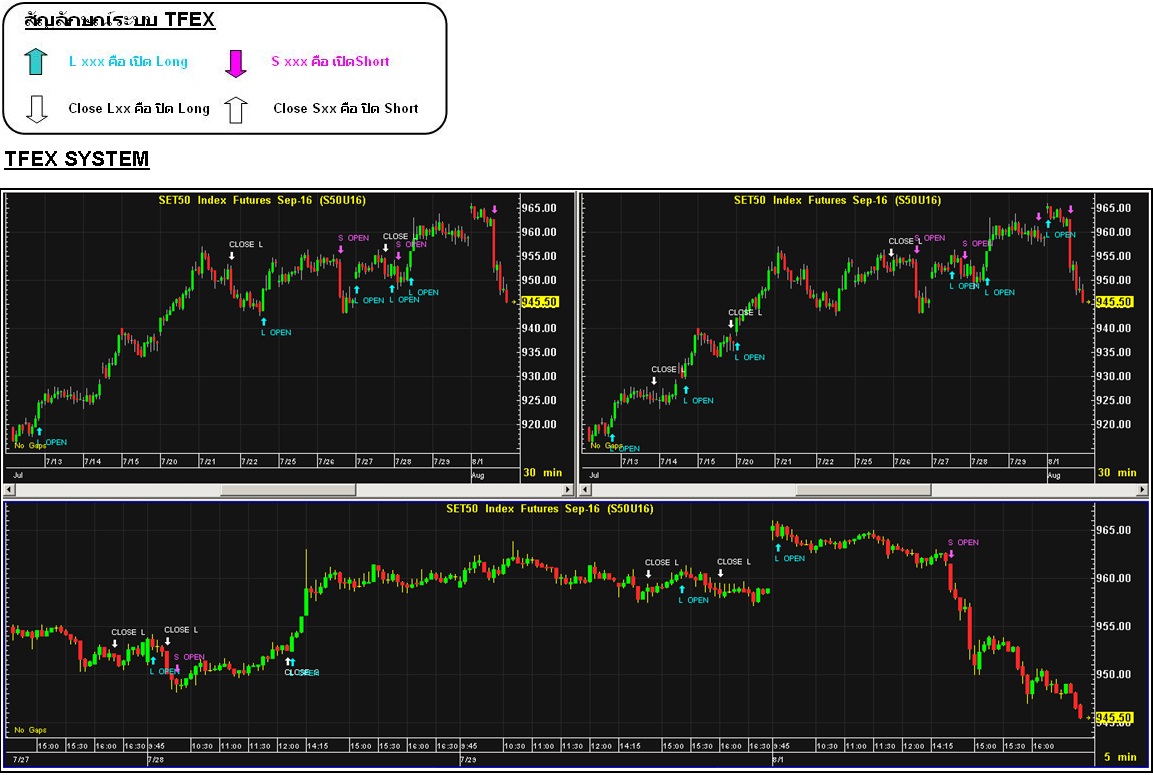Click the white outlined Close Short arrow in legend
This screenshot has width=1153, height=775.
pyautogui.click(x=235, y=110)
